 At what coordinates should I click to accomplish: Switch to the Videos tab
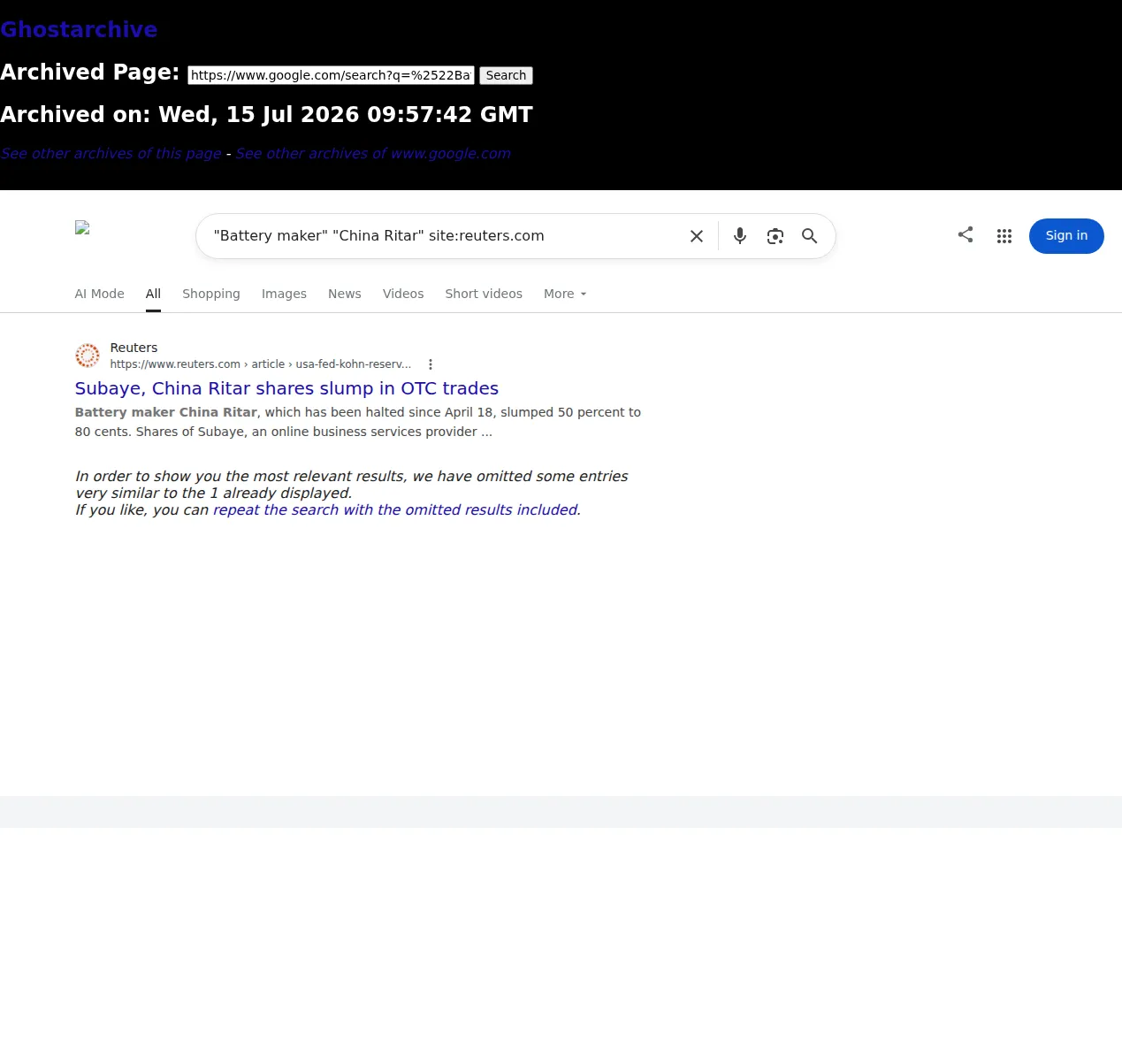tap(403, 294)
